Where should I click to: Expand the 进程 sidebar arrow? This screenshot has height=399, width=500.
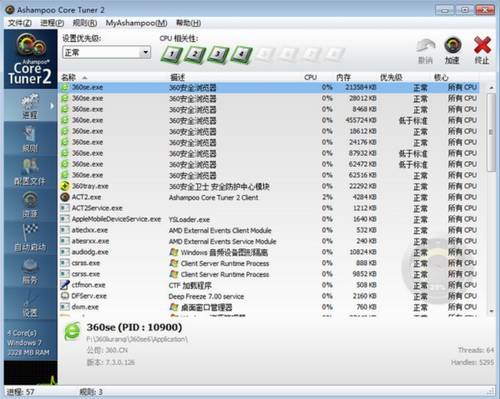tap(52, 106)
